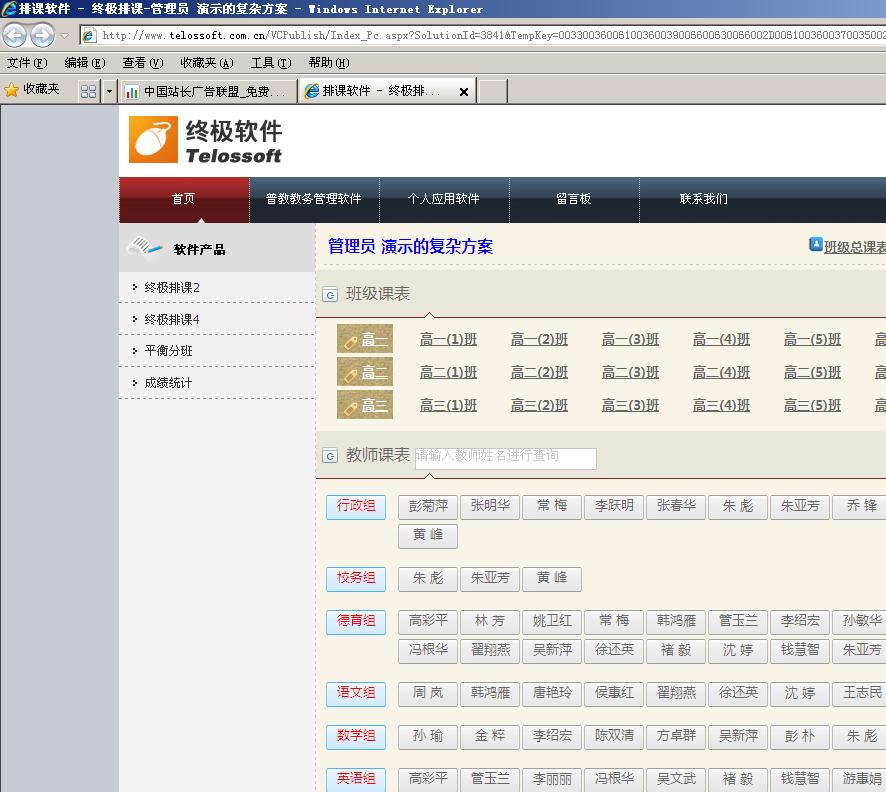This screenshot has height=792, width=886.
Task: Click the Favorites star icon
Action: [11, 89]
